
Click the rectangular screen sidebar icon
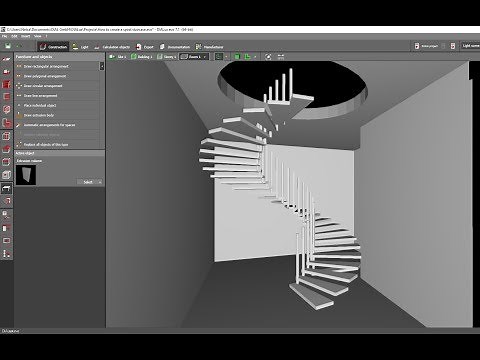click(6, 240)
